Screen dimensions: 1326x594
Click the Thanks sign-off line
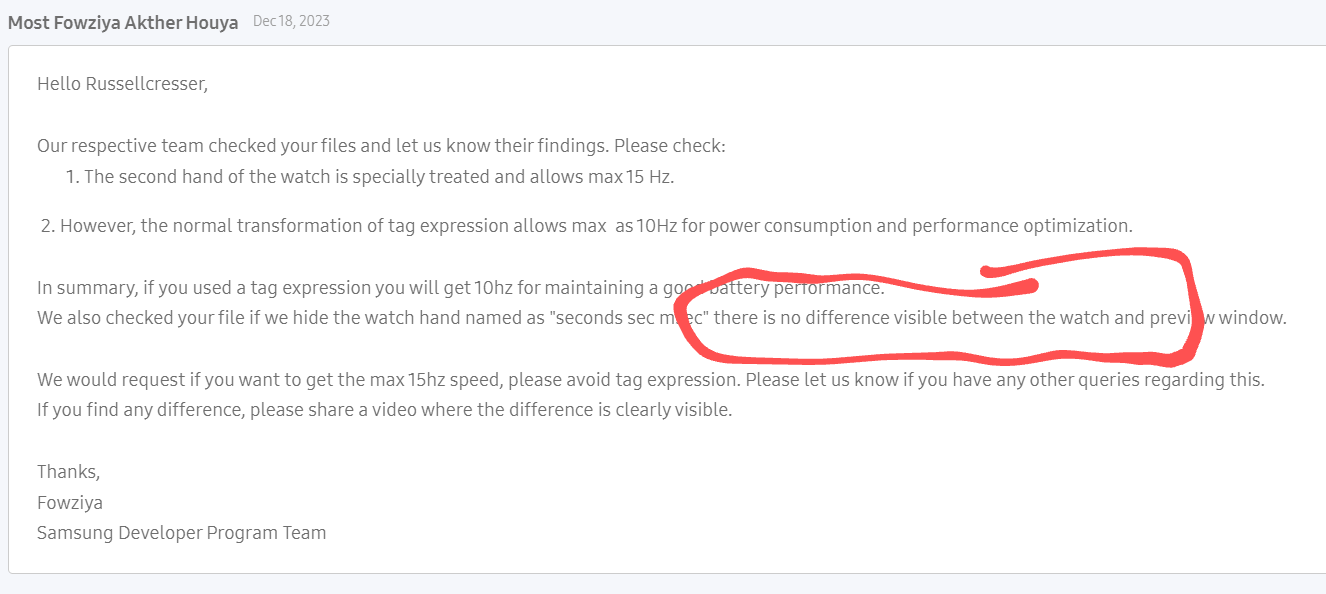point(69,472)
